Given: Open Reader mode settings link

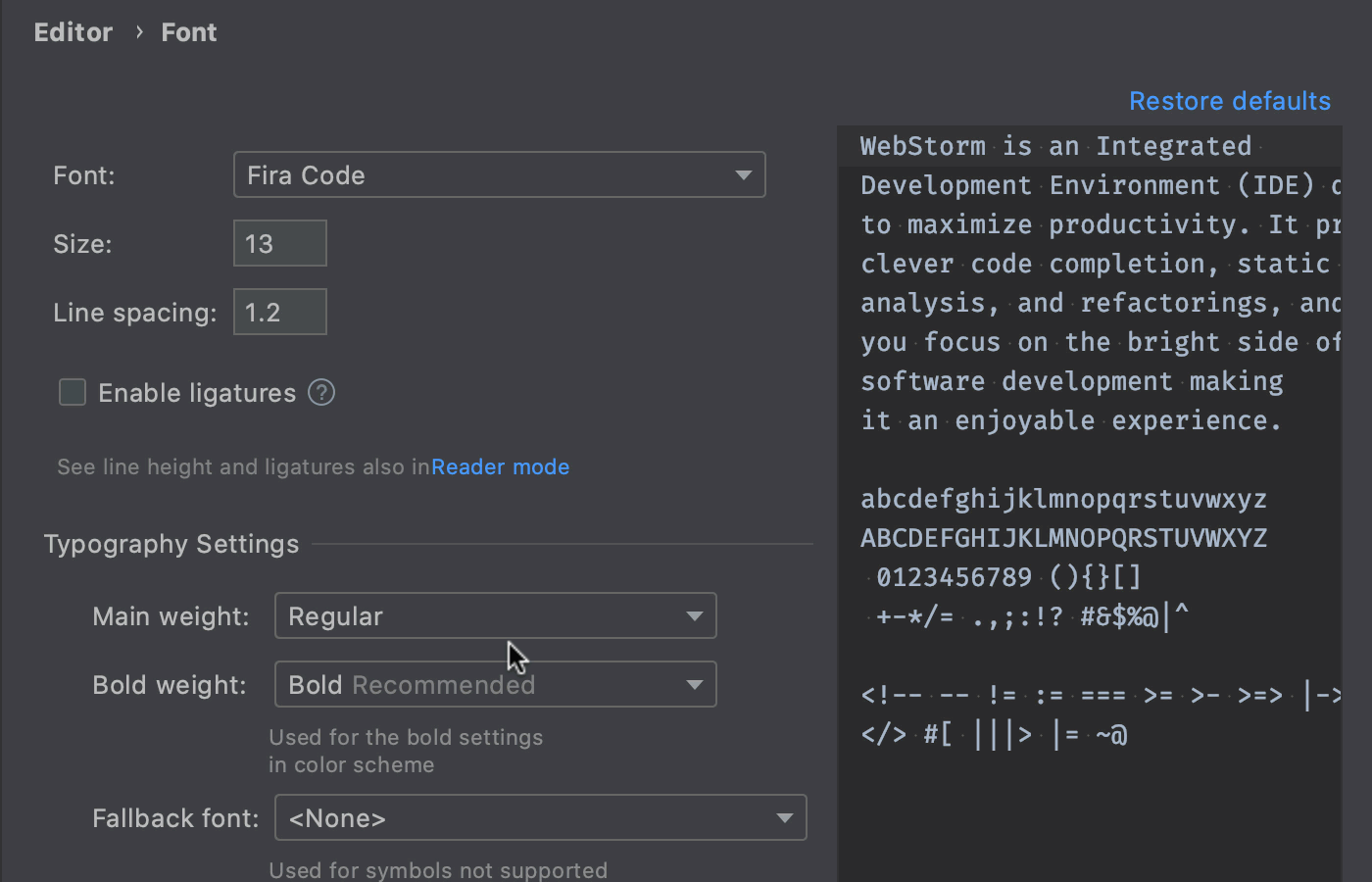Looking at the screenshot, I should 500,466.
